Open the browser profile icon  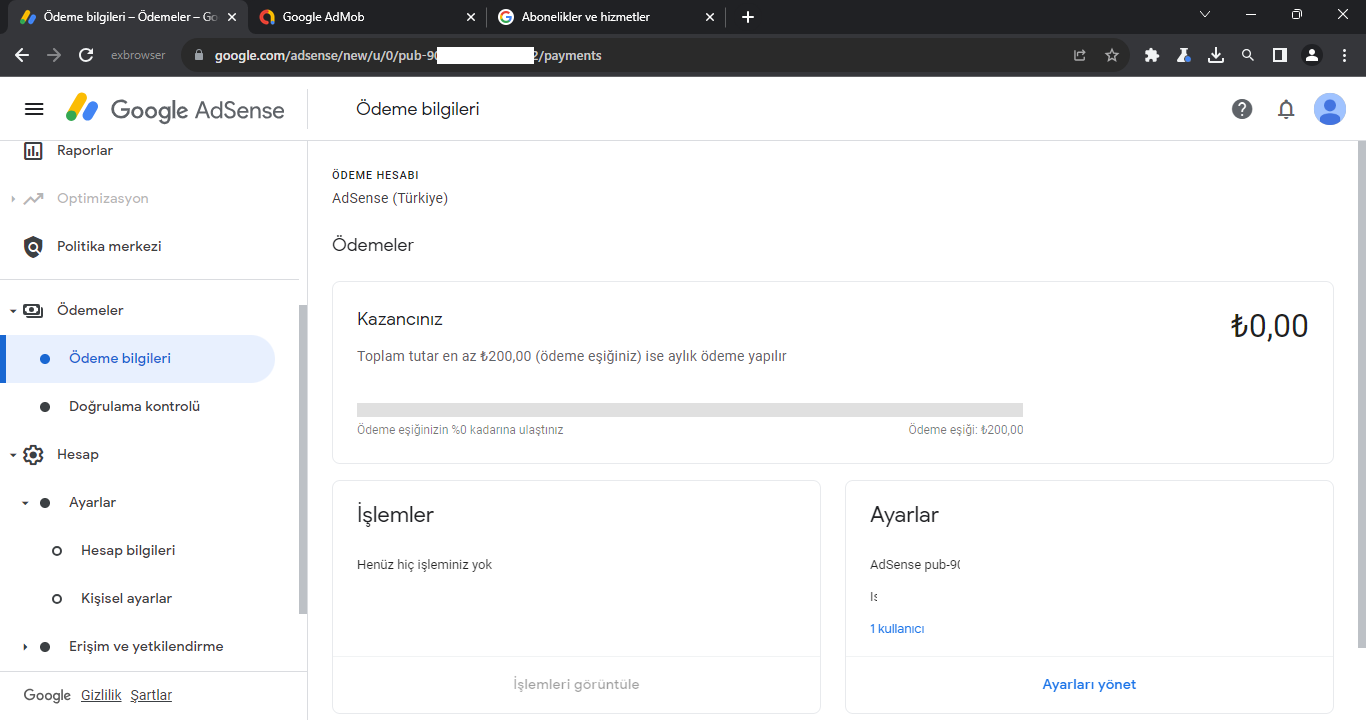(x=1312, y=56)
